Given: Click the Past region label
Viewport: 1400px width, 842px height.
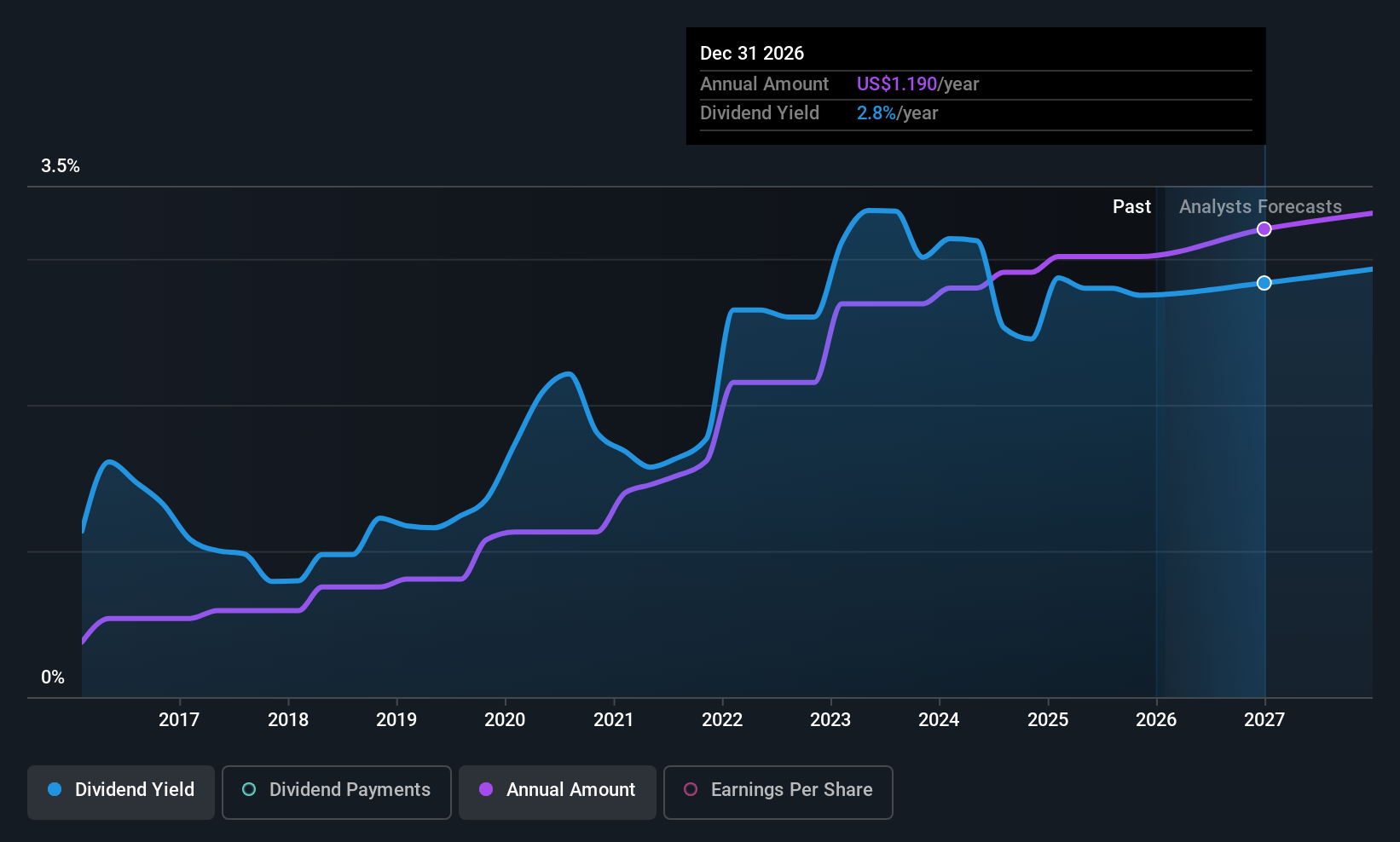Looking at the screenshot, I should (x=1131, y=207).
